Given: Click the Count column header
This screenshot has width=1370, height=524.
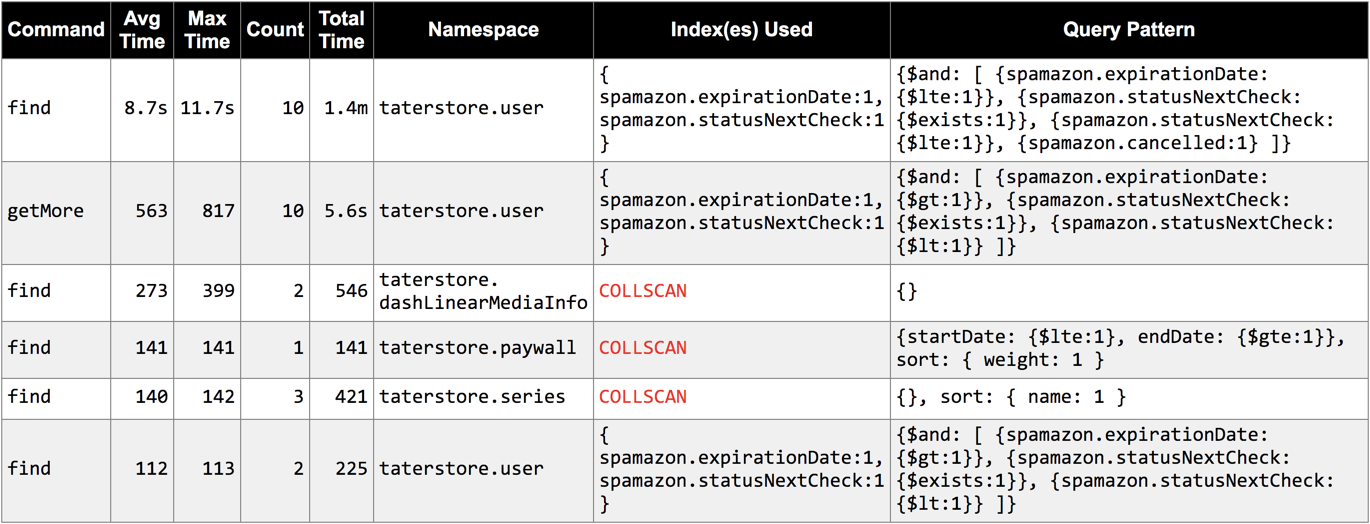Looking at the screenshot, I should (x=275, y=30).
